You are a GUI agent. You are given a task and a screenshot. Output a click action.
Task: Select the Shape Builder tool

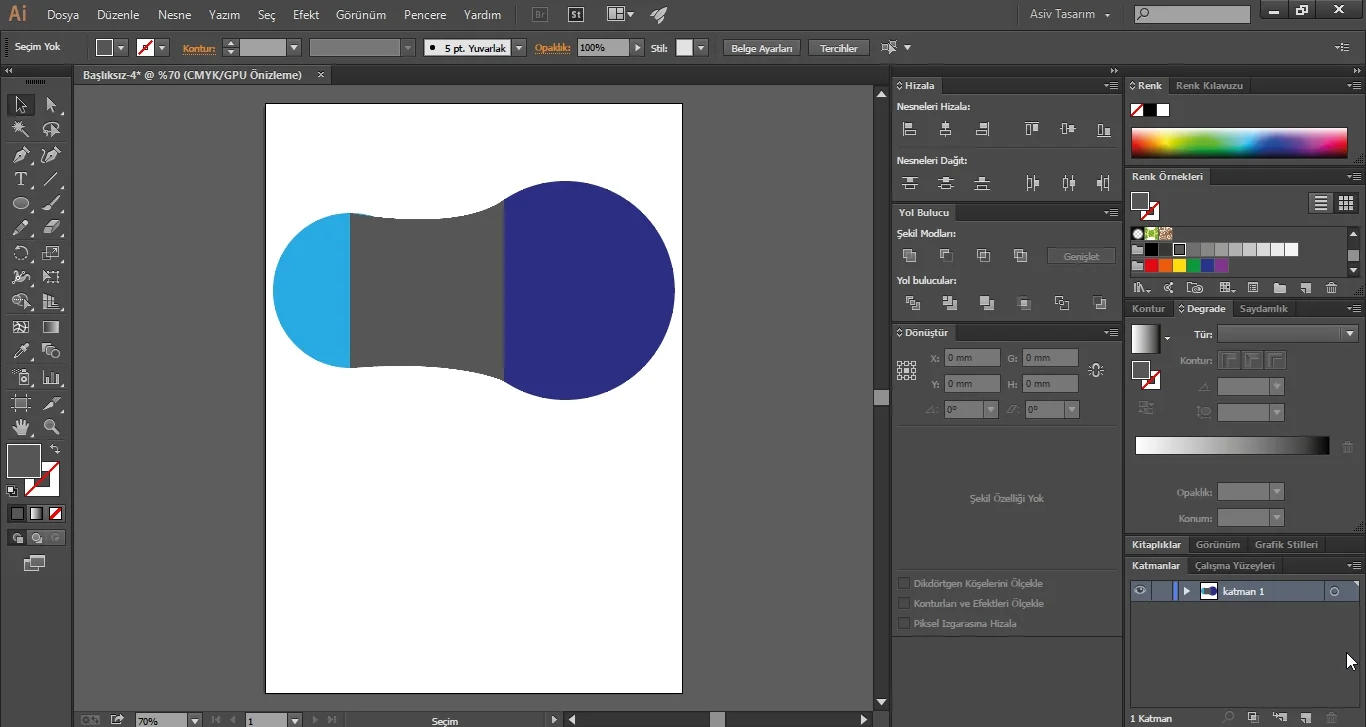[x=20, y=302]
